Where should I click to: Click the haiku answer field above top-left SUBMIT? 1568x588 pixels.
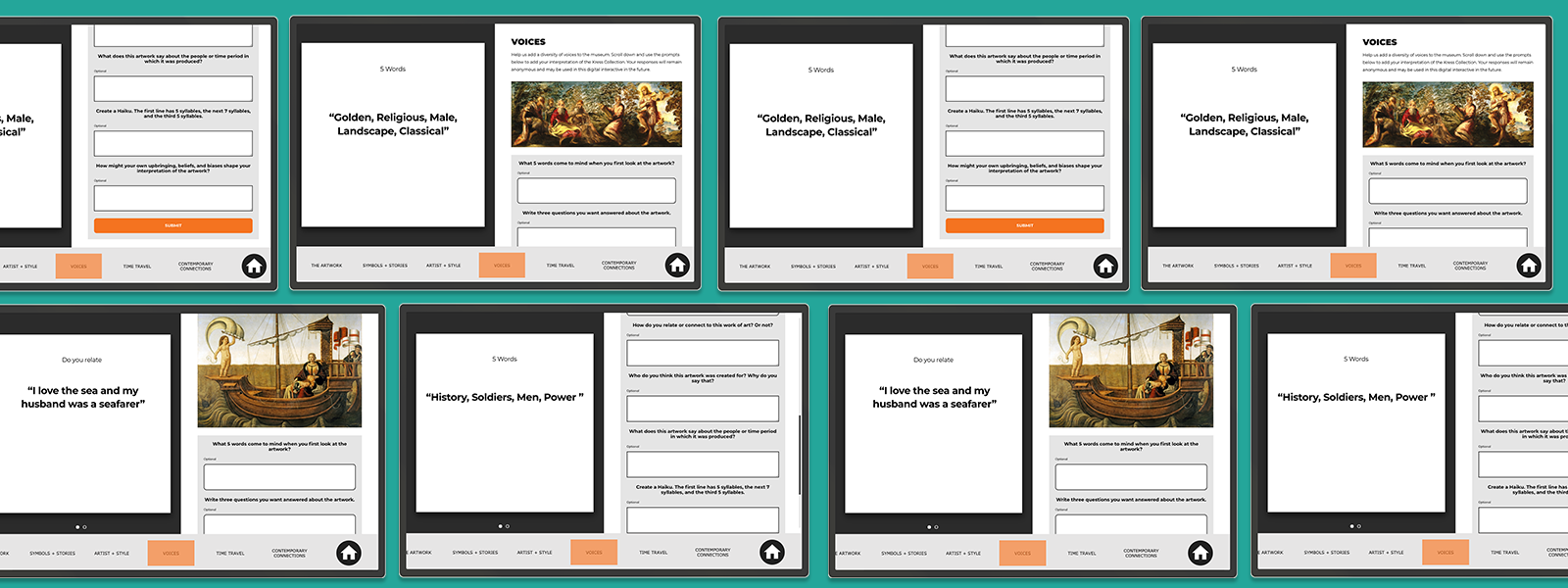pyautogui.click(x=172, y=143)
